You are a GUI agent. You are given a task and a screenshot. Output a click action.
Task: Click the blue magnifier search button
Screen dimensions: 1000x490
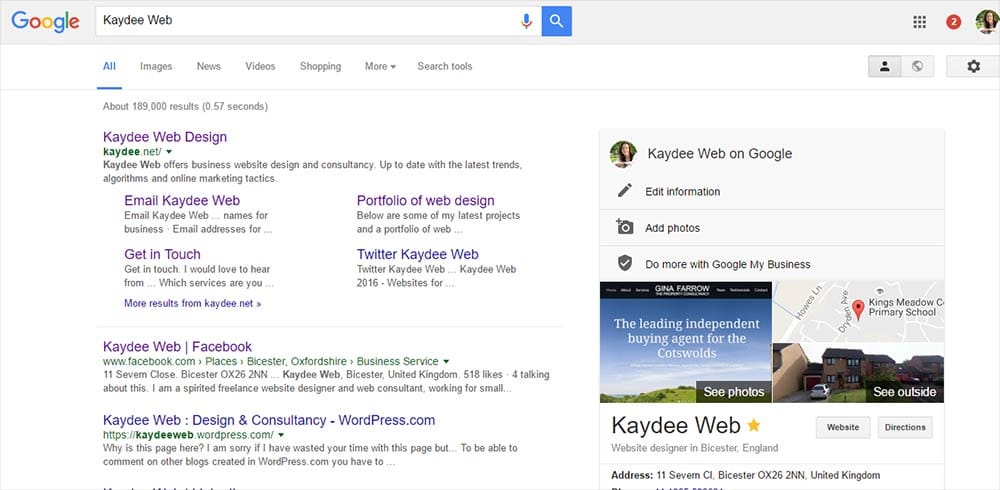557,21
